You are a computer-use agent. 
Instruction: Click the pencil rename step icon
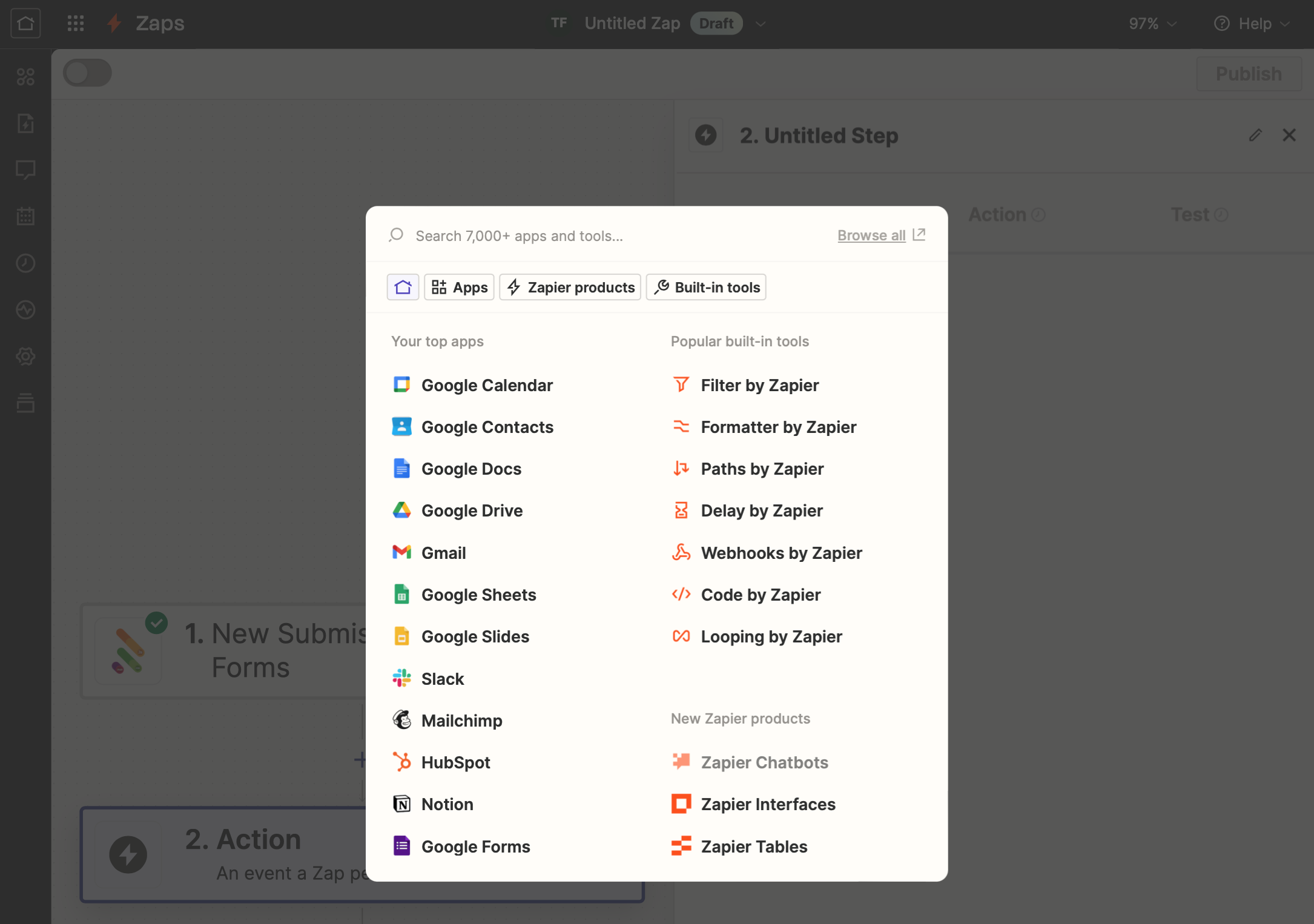(1255, 135)
